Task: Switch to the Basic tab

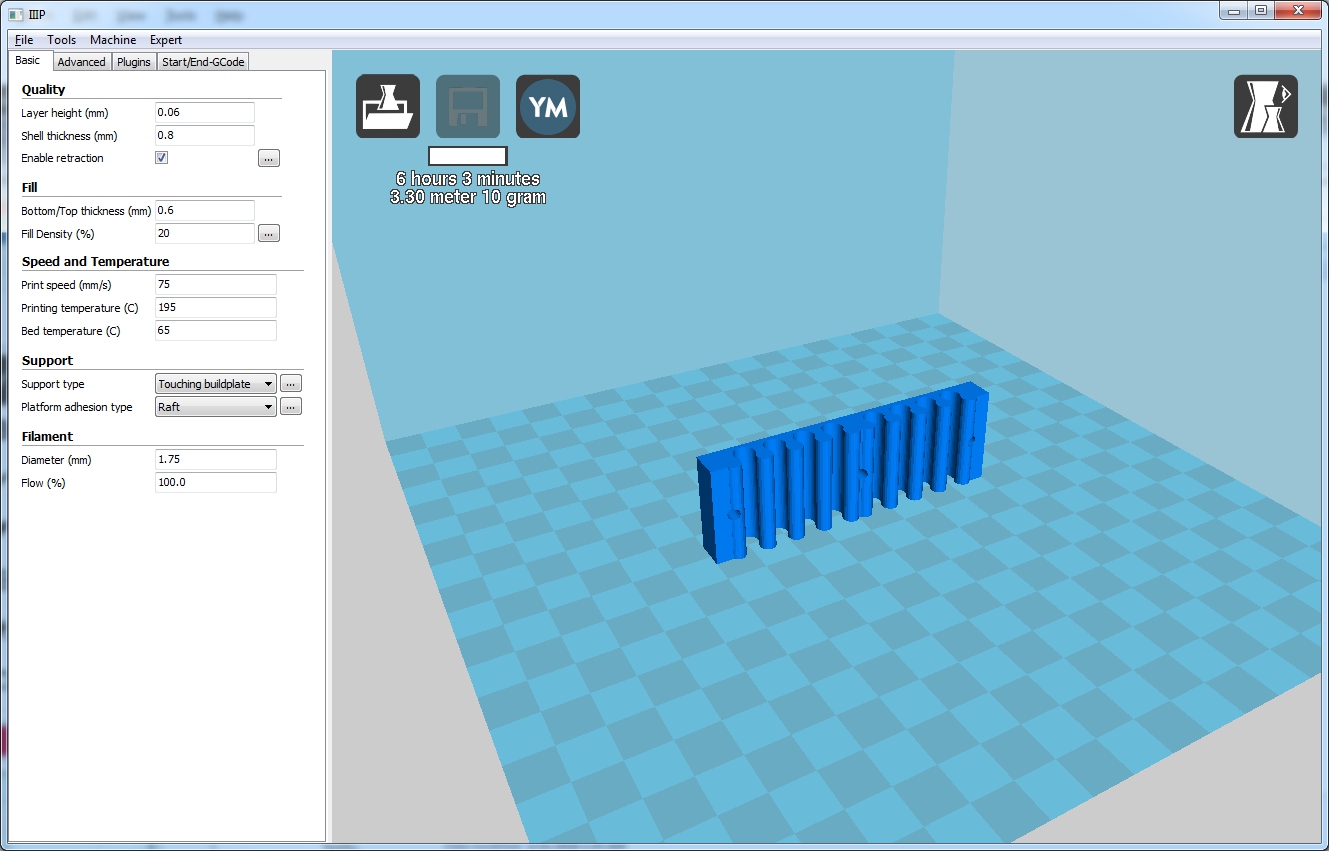Action: point(28,61)
